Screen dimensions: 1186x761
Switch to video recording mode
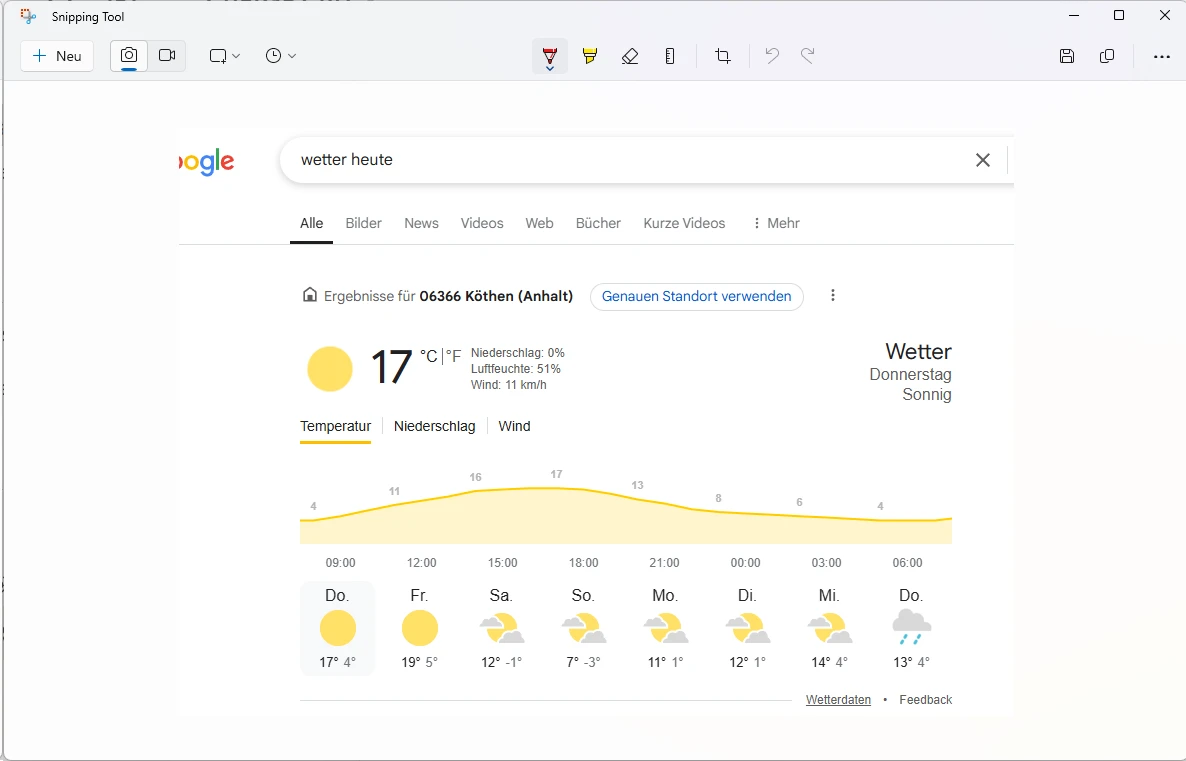(x=167, y=56)
